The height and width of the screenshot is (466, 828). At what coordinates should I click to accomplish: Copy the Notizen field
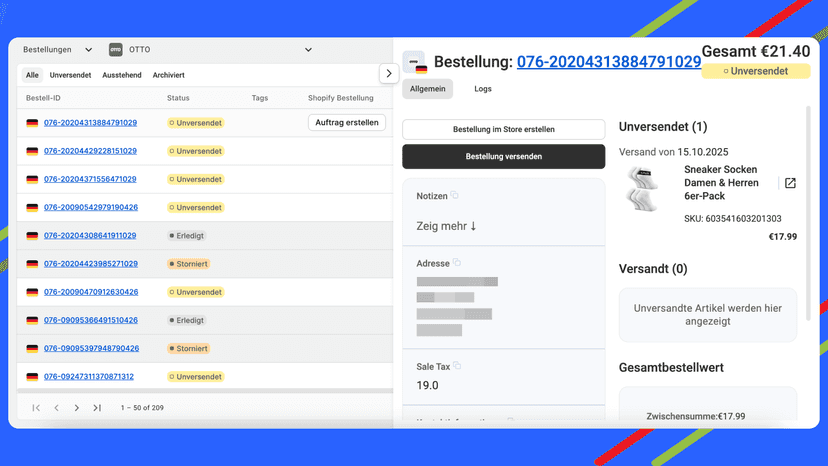[x=455, y=195]
